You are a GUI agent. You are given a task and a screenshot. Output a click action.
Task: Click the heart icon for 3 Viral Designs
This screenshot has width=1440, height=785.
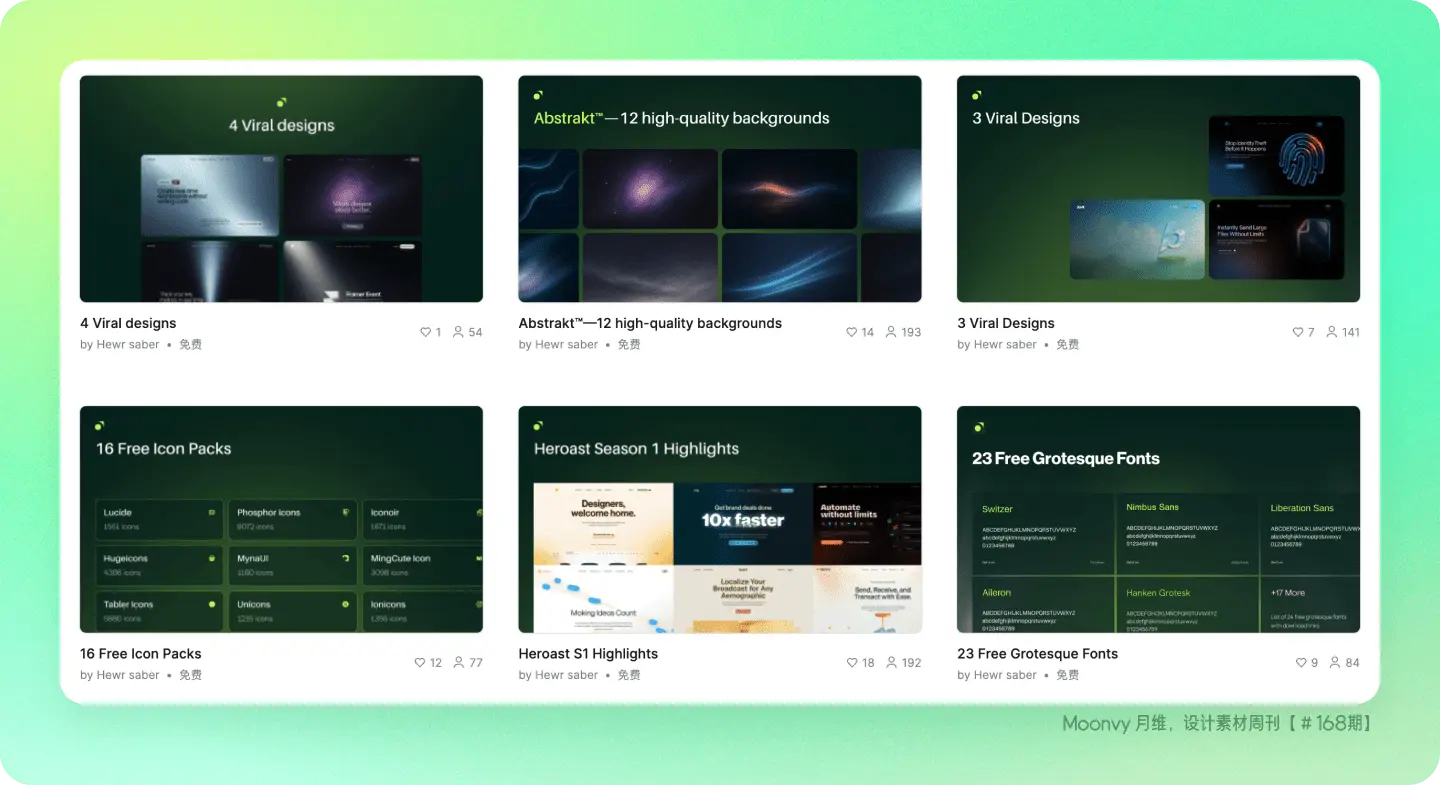(x=1299, y=332)
